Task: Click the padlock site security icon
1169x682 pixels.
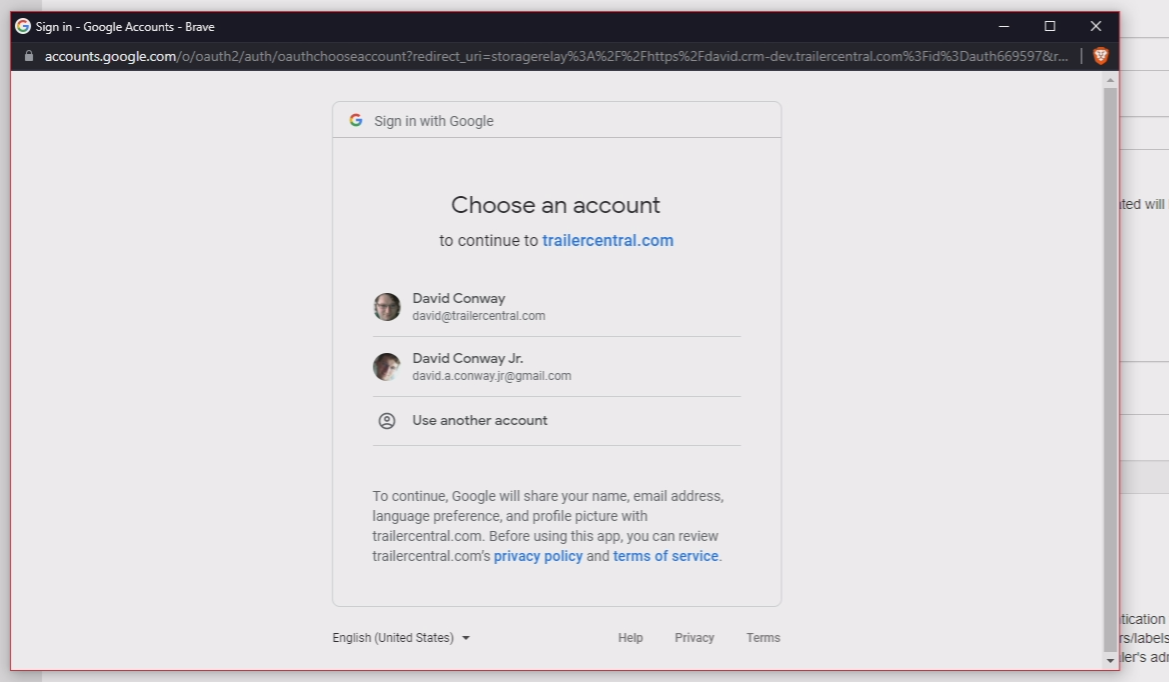Action: [29, 56]
